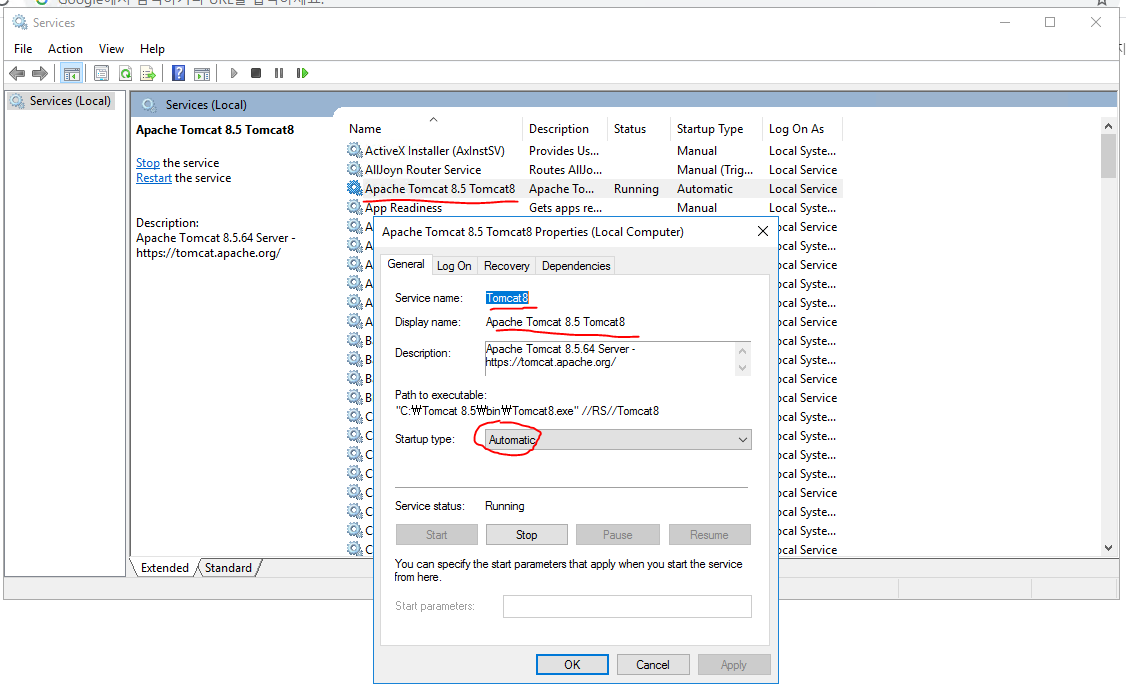
Task: Sort by the Status column header
Action: coord(639,128)
